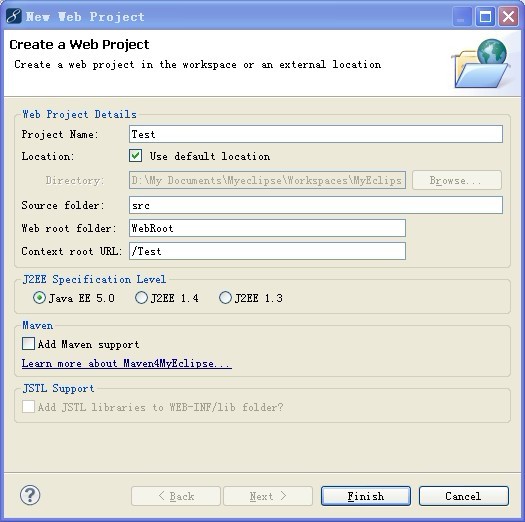Click into the Source folder field
The height and width of the screenshot is (522, 525).
316,205
